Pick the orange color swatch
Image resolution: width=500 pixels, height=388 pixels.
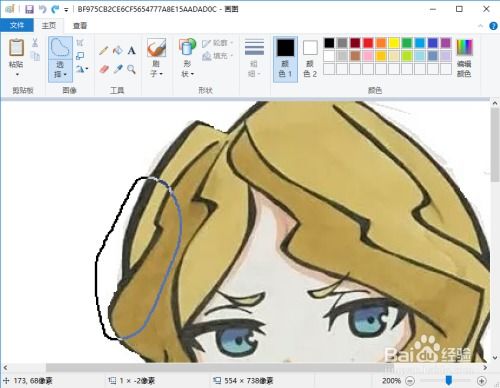point(381,43)
